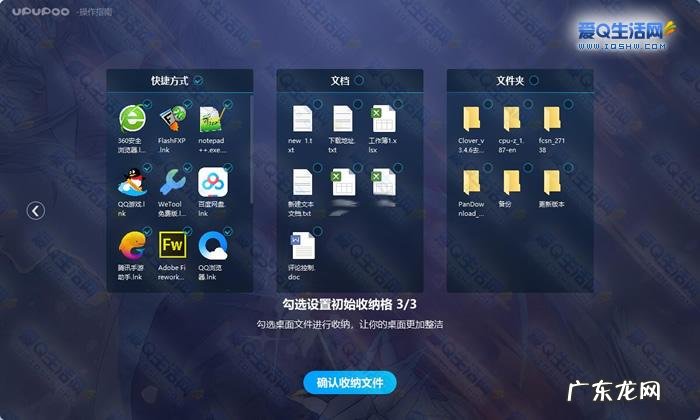Screen dimensions: 700x420
Task: Click the 360安全浏览器 shortcut icon
Action: pos(132,119)
